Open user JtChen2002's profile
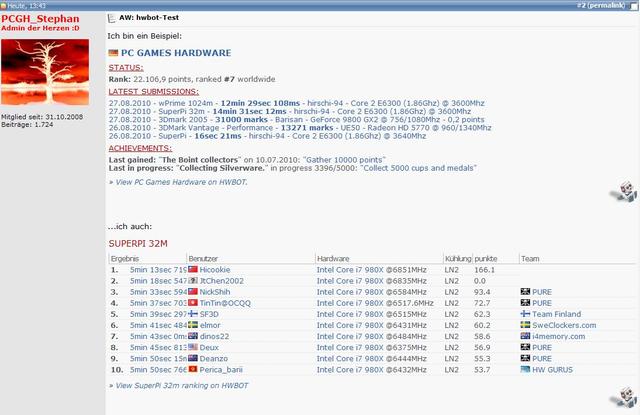This screenshot has height=415, width=640. coord(222,281)
